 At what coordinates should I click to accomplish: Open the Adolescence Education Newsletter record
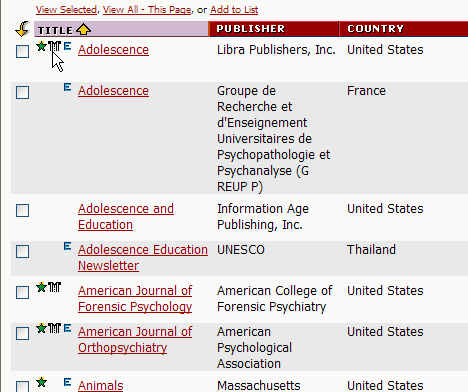143,258
